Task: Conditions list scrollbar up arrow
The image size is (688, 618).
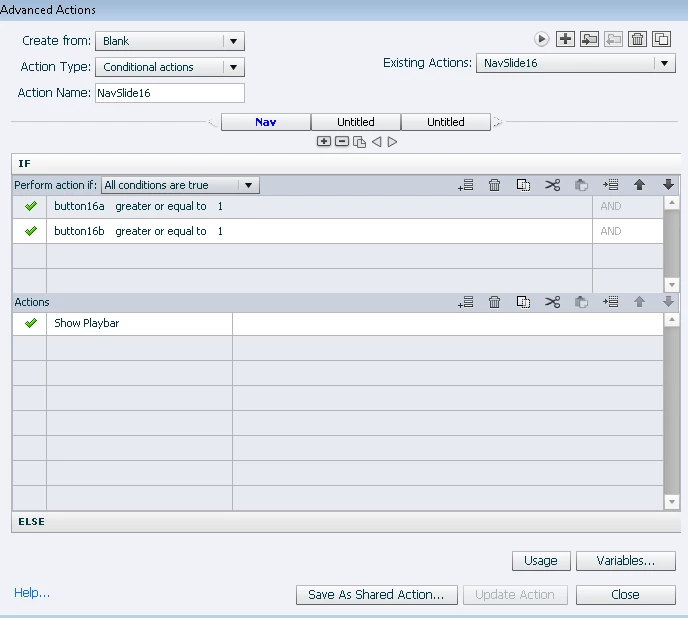Action: [x=672, y=203]
